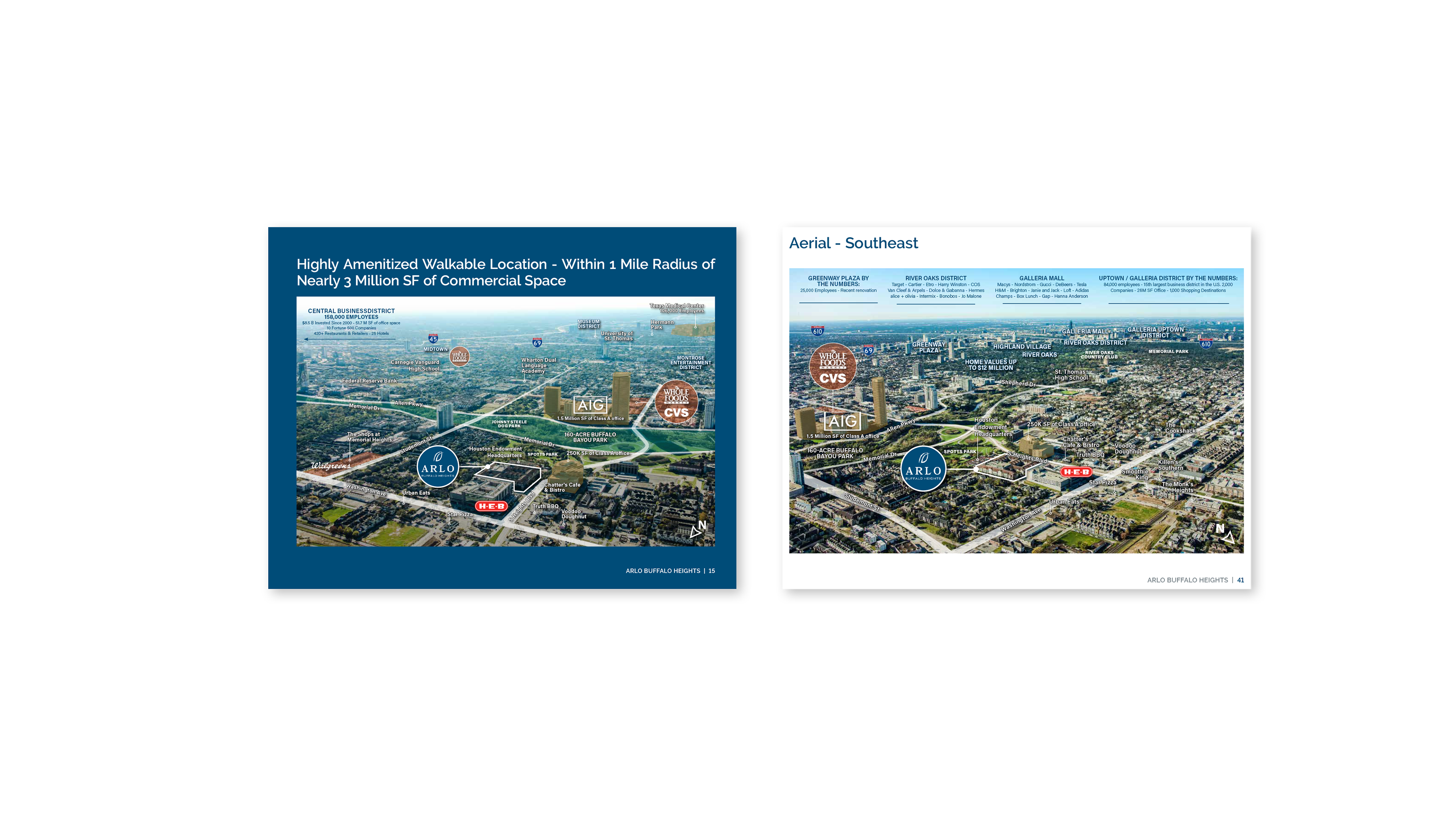Click the leftmost Interstate 610 shield
This screenshot has height=819, width=1456.
pyautogui.click(x=817, y=331)
